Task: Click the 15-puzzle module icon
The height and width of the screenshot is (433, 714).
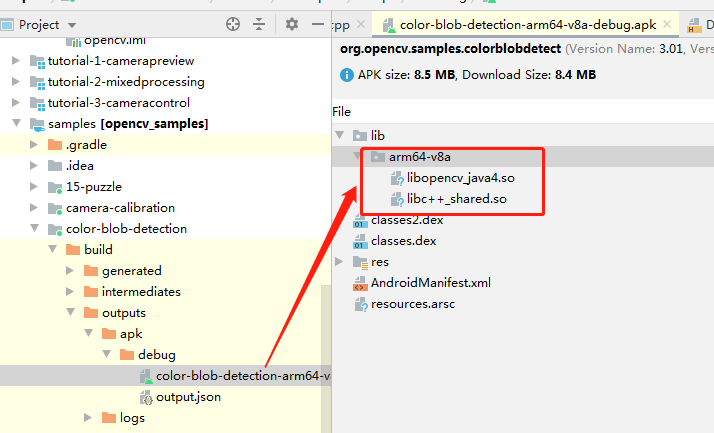Action: (x=55, y=187)
